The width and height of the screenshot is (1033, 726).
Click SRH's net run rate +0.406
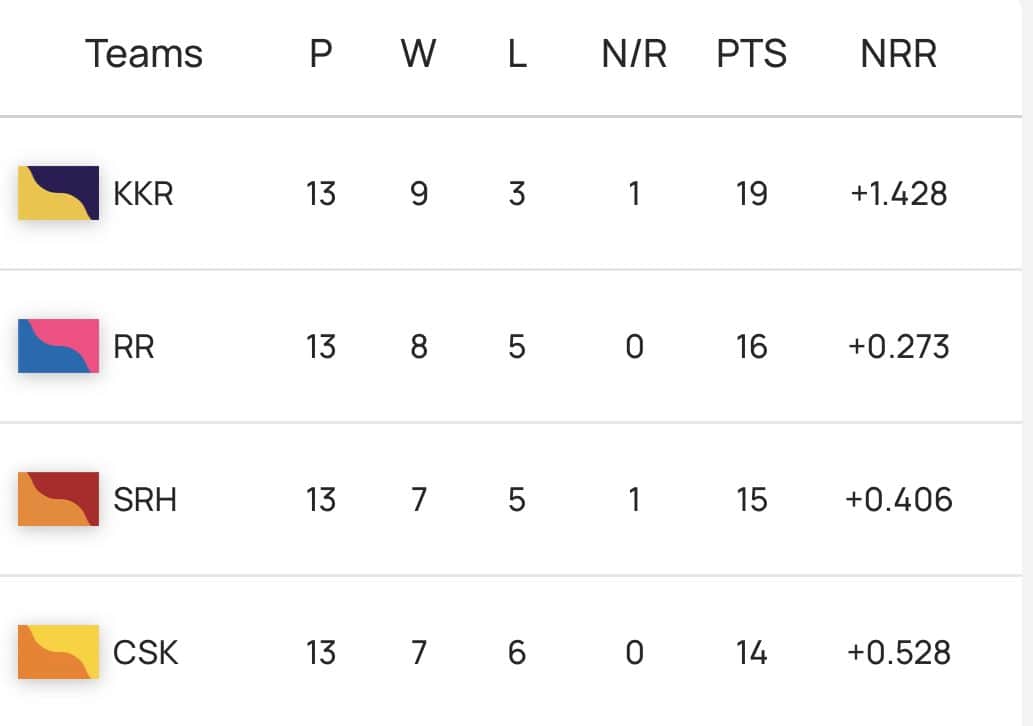point(898,499)
